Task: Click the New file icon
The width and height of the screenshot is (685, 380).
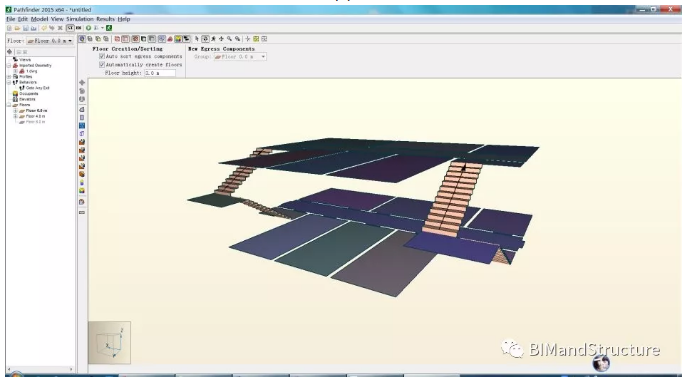Action: 9,28
